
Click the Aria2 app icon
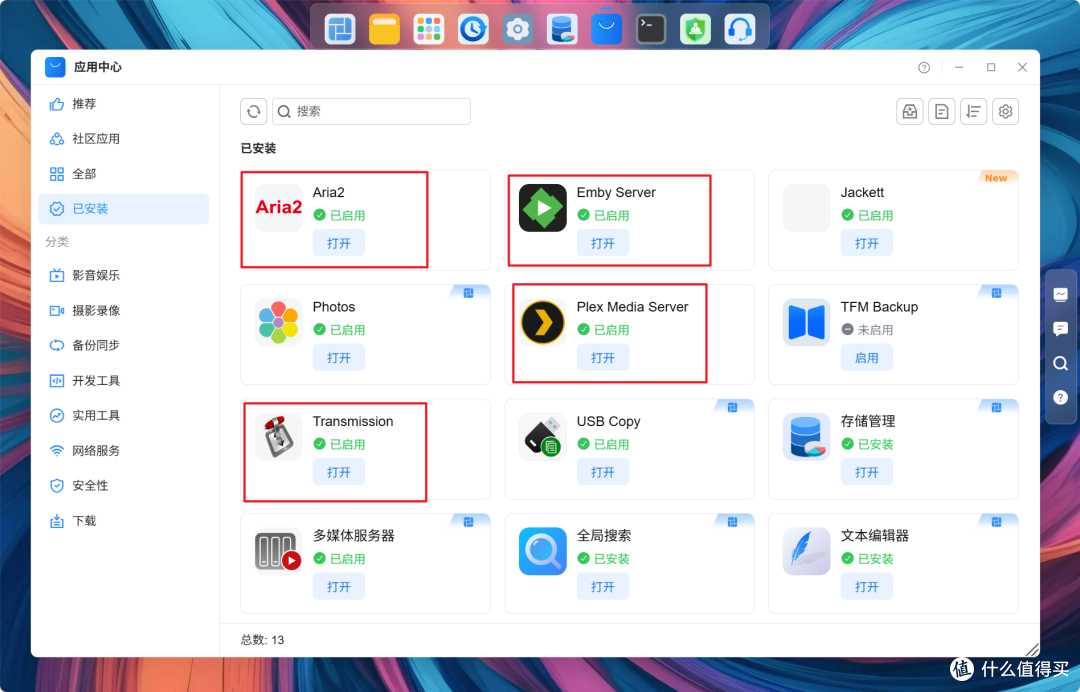(278, 207)
